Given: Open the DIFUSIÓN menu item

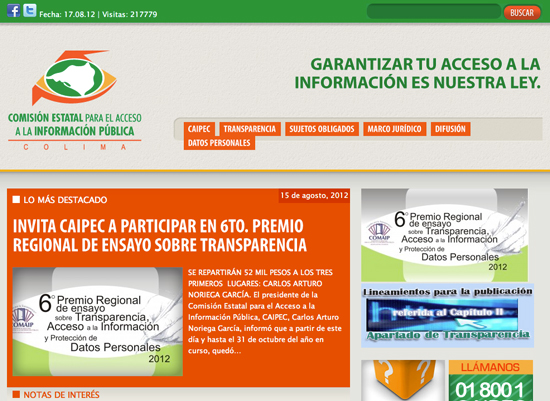Looking at the screenshot, I should [450, 129].
